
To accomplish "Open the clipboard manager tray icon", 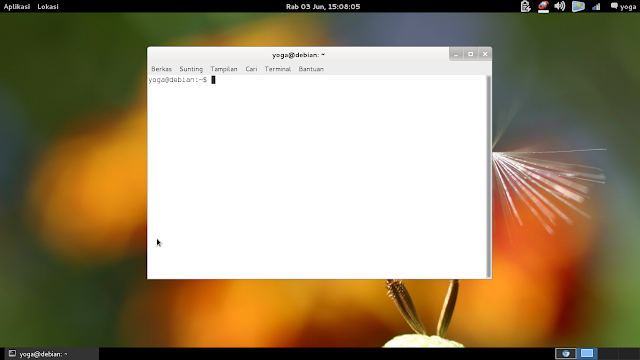I will click(x=526, y=7).
